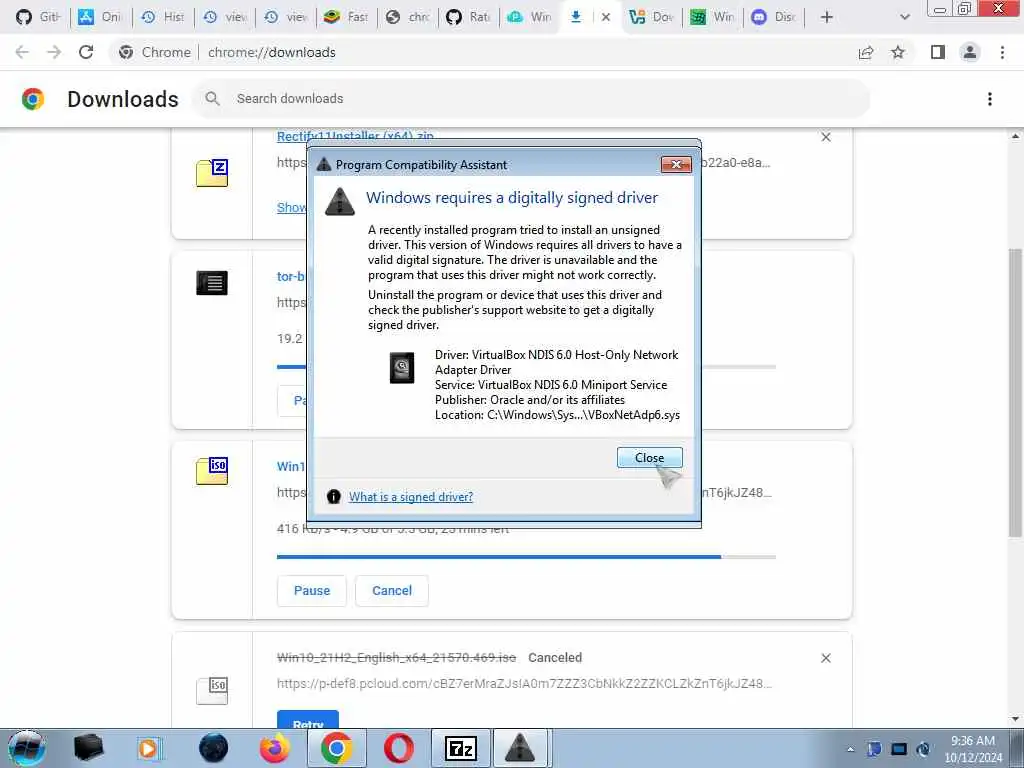Toggle the Chrome side panel
The image size is (1024, 768).
(x=938, y=52)
